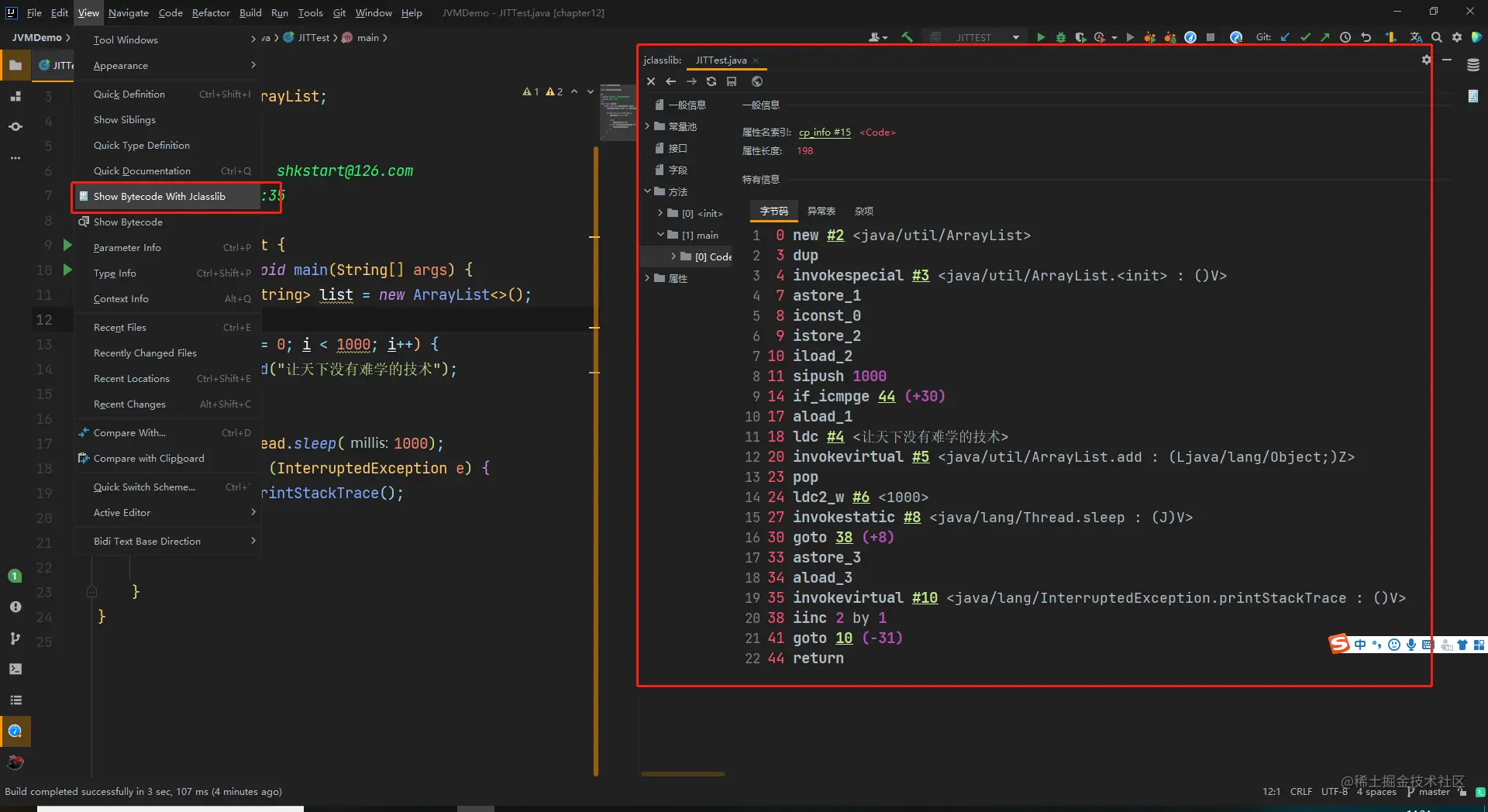
Task: Click the Run with Coverage icon
Action: (x=1080, y=37)
